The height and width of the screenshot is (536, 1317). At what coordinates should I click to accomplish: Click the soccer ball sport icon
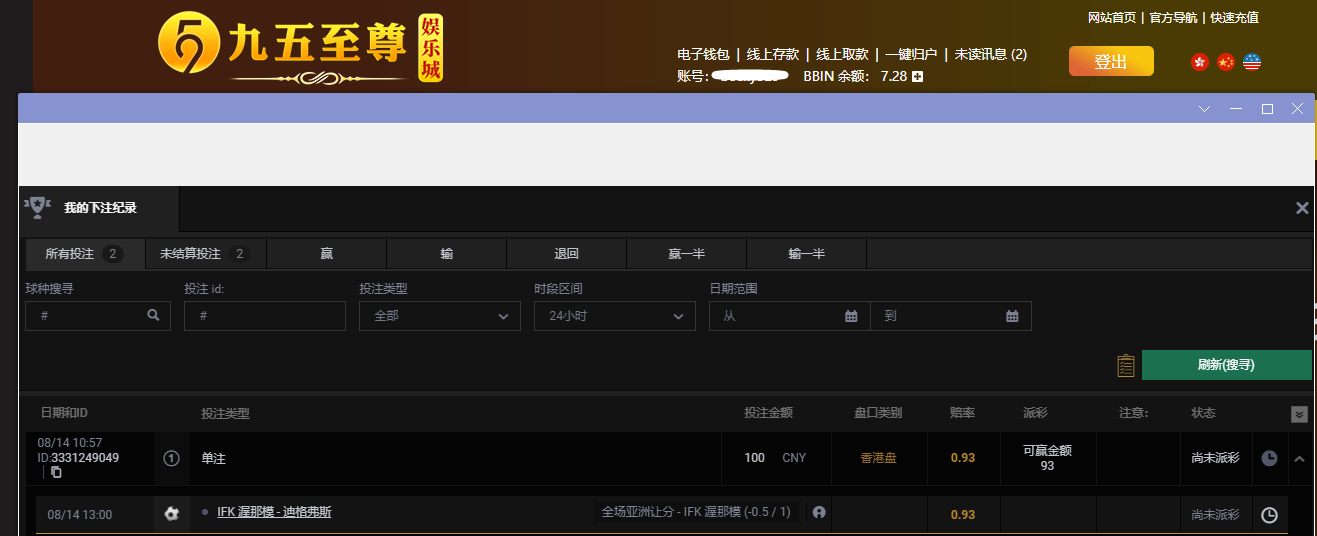point(172,514)
